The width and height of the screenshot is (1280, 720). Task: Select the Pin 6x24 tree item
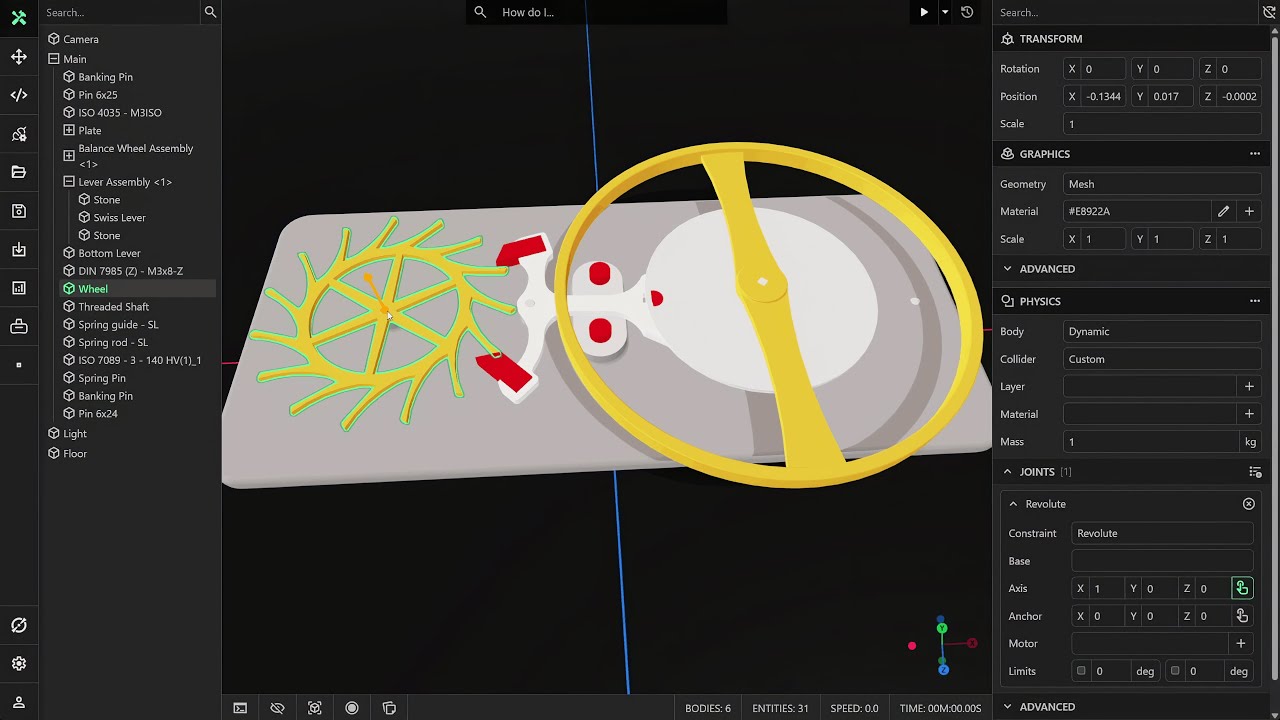(97, 414)
